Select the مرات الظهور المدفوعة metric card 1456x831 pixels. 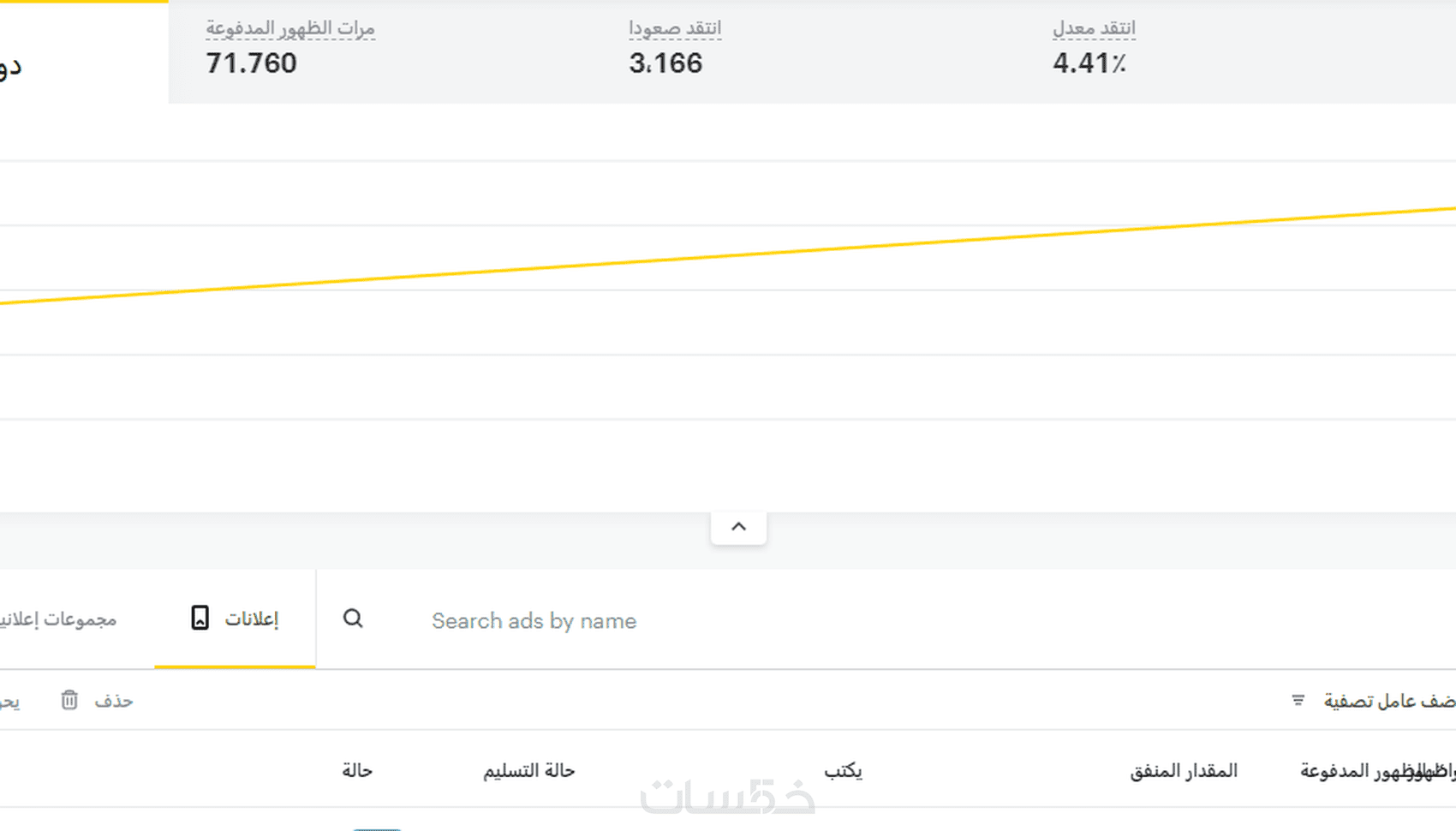point(291,50)
